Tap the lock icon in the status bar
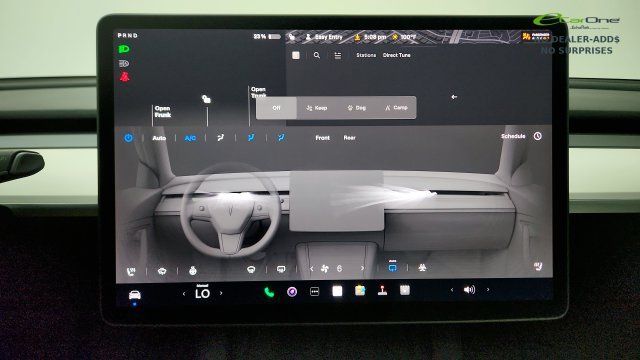Screen dimensions: 640x360 (292, 37)
